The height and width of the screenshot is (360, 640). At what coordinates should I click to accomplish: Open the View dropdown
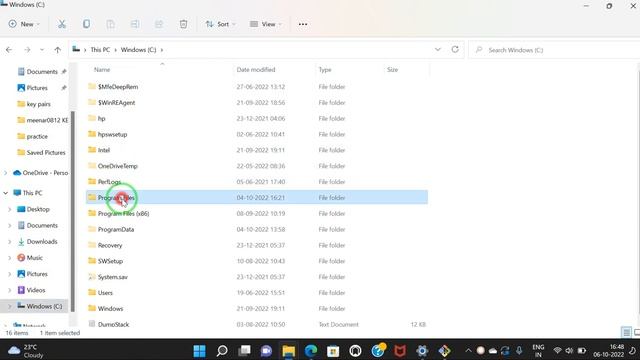pyautogui.click(x=265, y=24)
